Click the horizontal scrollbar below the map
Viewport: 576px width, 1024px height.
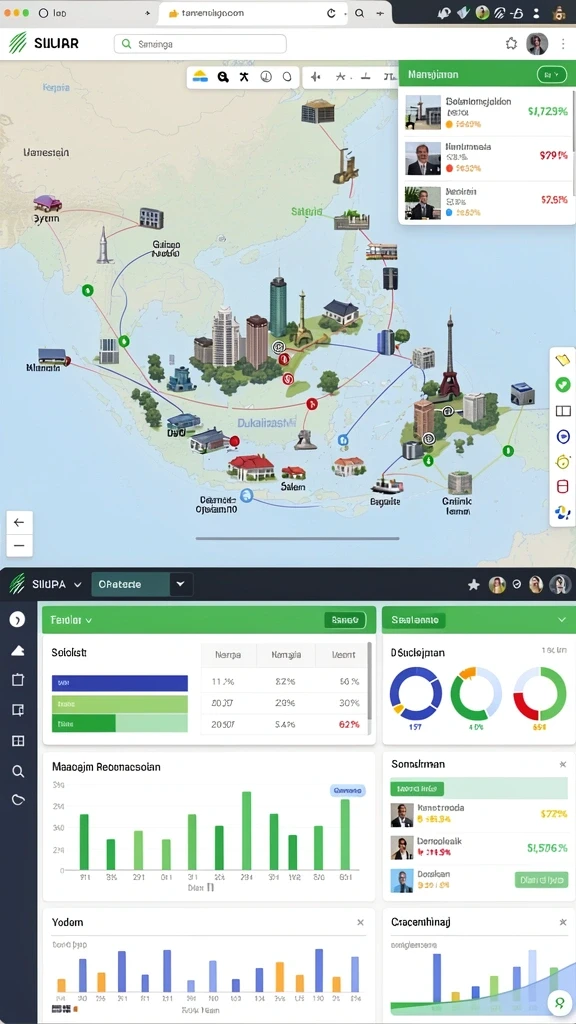click(298, 539)
